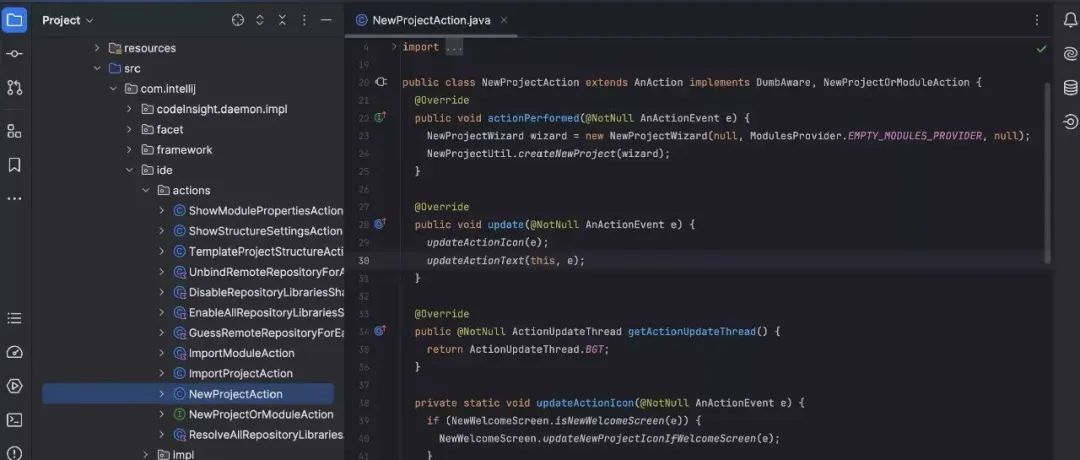Select EnableAllRepositoryLibraries class in tree
Image resolution: width=1080 pixels, height=460 pixels.
pyautogui.click(x=267, y=313)
